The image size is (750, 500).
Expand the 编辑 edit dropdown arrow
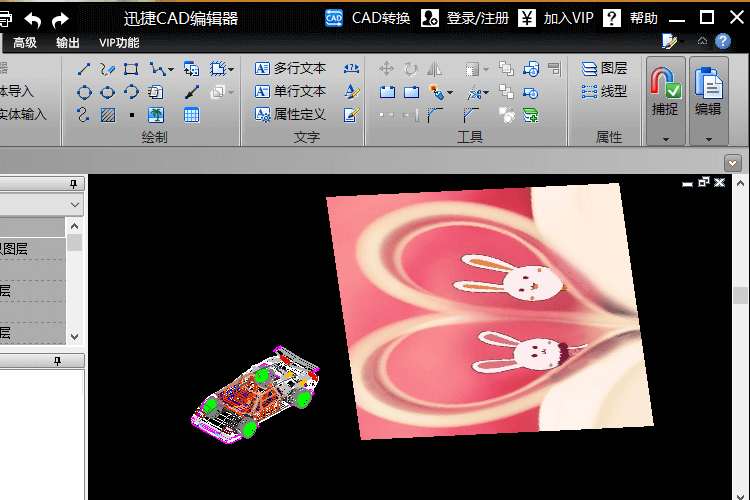tap(709, 139)
